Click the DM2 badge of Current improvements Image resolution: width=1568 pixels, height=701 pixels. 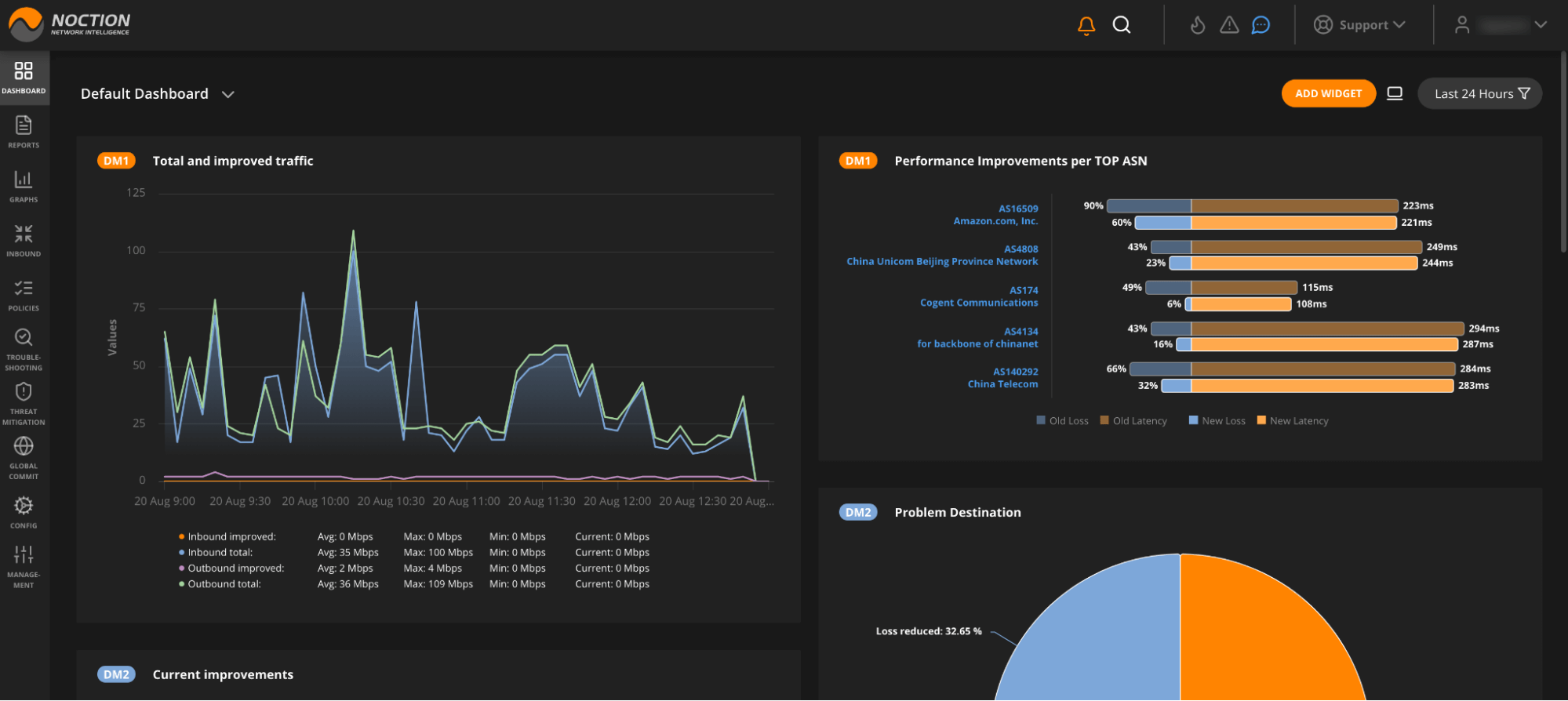tap(116, 674)
